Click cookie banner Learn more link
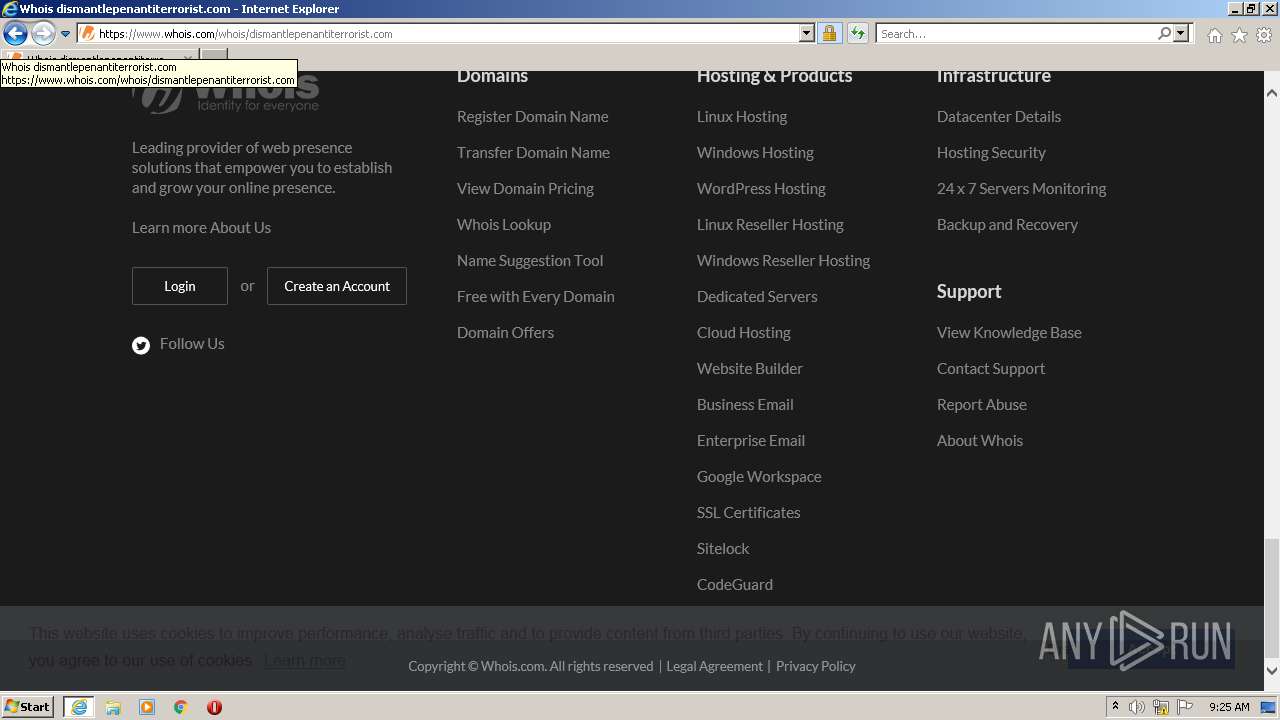Screen dimensions: 1280x720 pos(305,660)
